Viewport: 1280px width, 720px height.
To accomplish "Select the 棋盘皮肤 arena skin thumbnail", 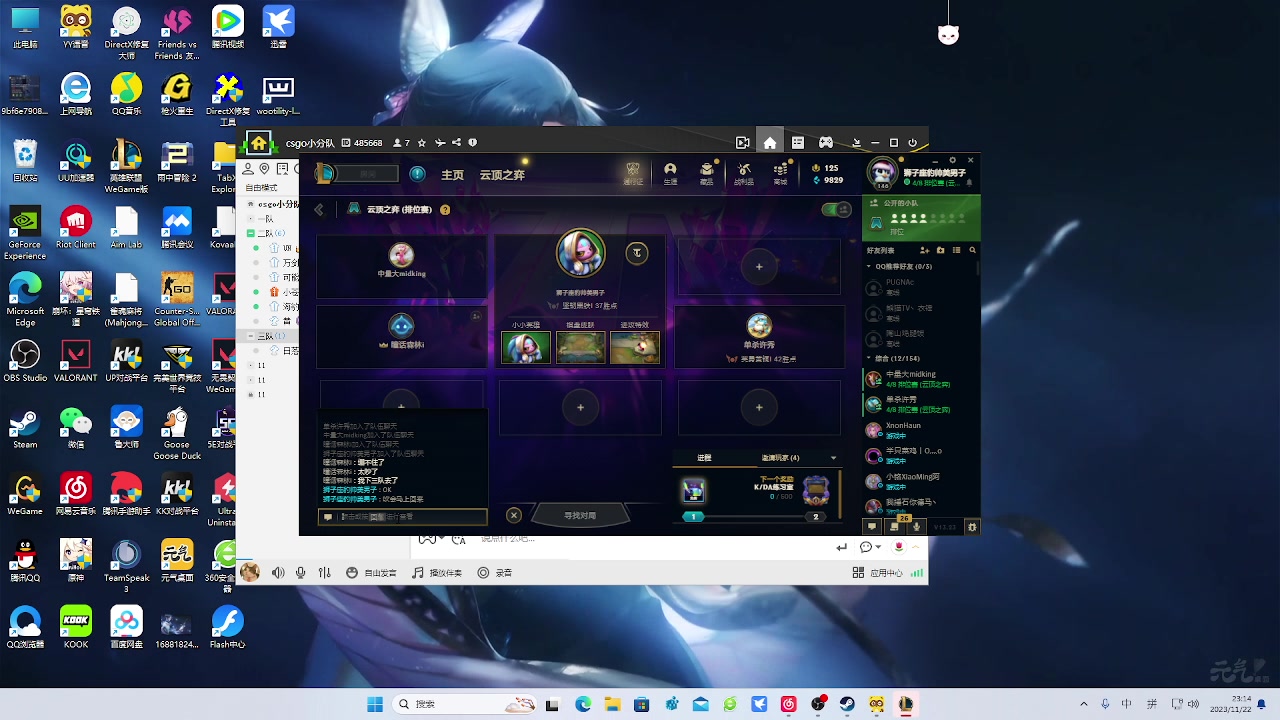I will pos(580,347).
